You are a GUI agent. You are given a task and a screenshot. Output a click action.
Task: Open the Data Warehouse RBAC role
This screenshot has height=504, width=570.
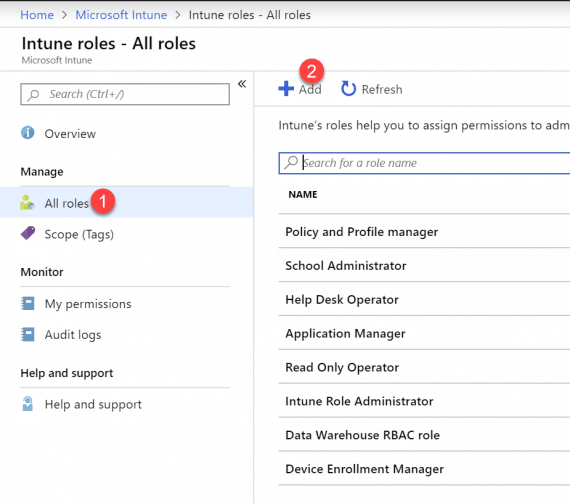(x=362, y=435)
